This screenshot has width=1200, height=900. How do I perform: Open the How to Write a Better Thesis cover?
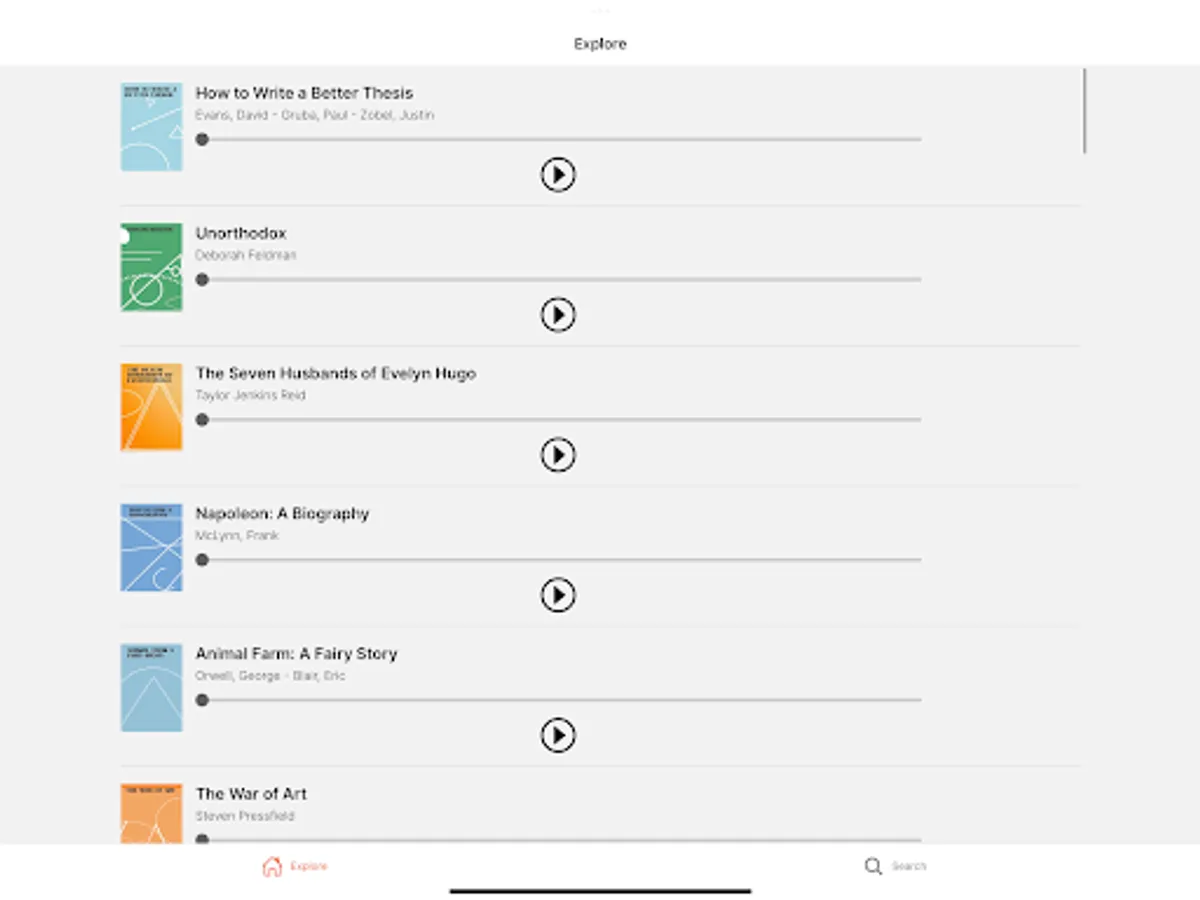[x=151, y=127]
